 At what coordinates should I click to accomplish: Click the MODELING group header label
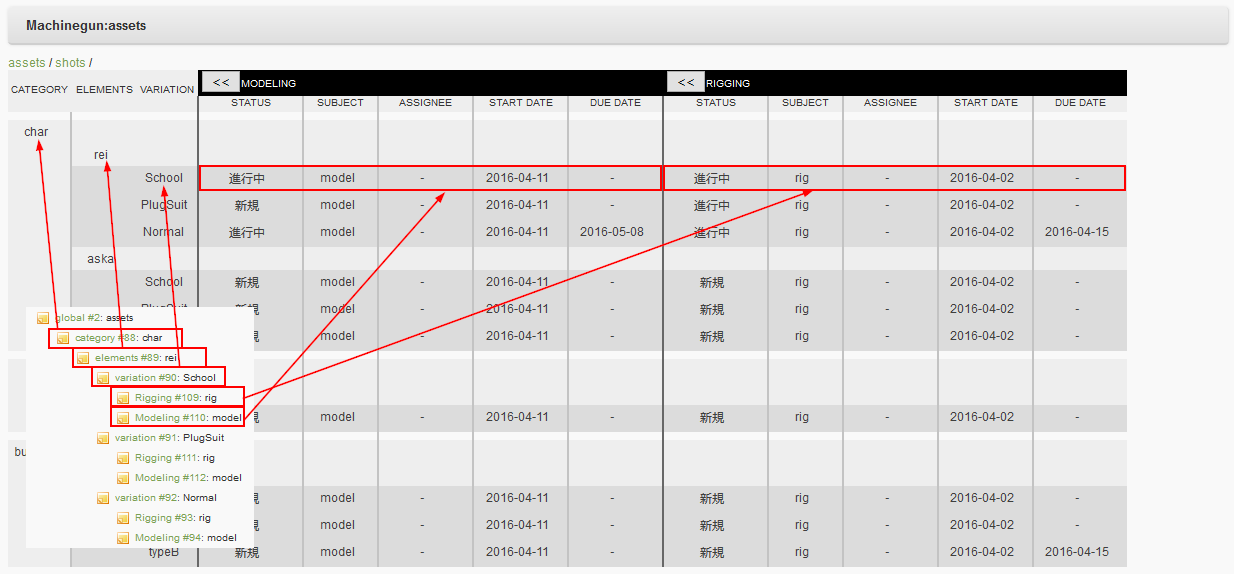tap(268, 83)
